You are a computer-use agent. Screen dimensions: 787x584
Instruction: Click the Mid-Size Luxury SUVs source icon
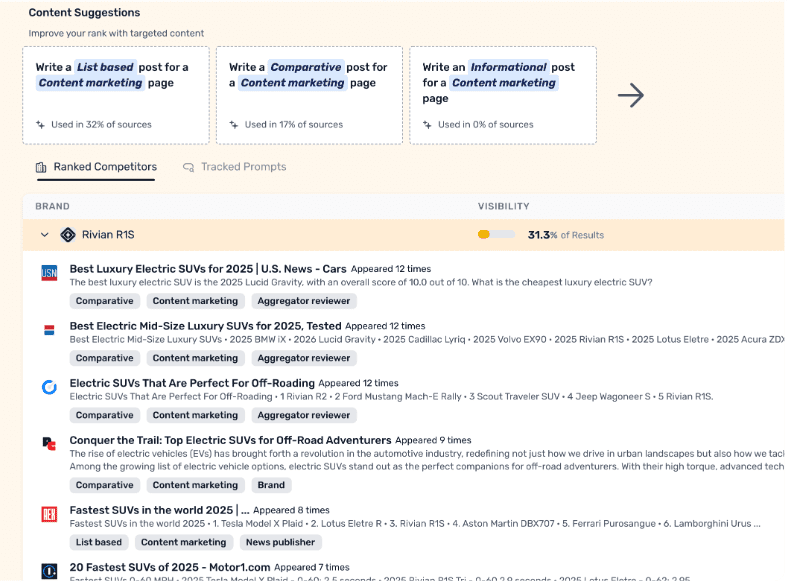[x=49, y=330]
